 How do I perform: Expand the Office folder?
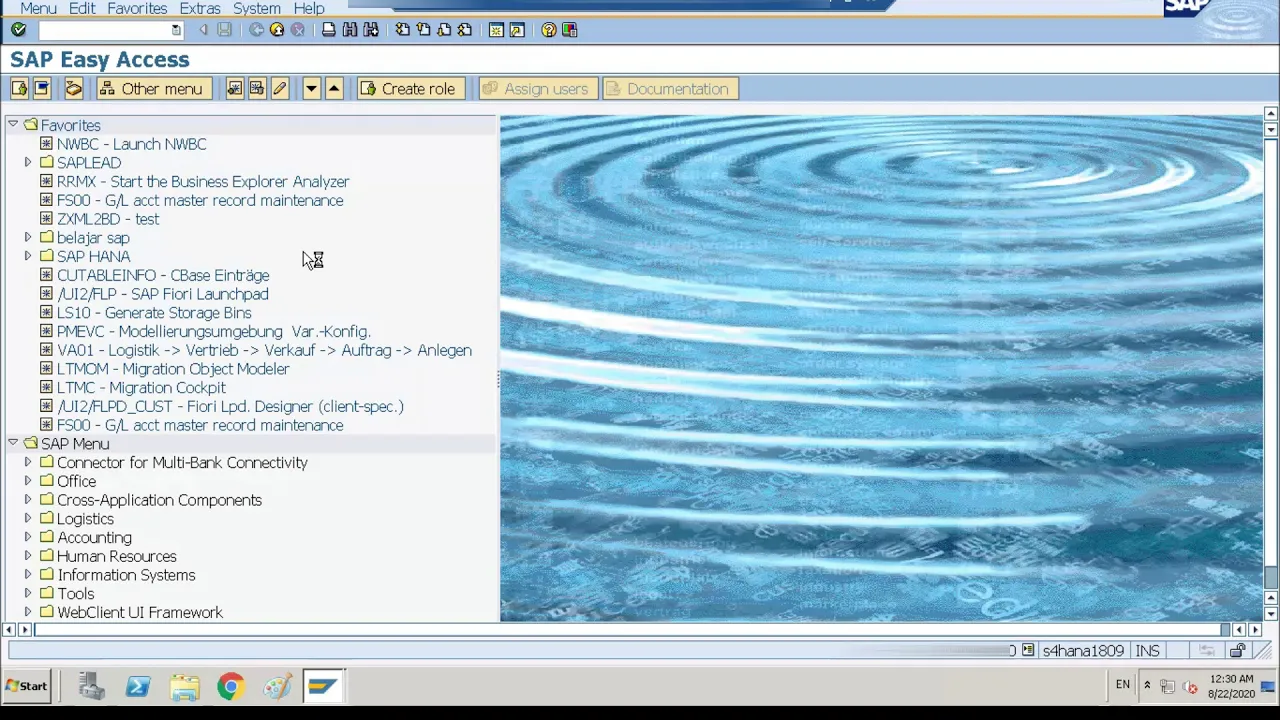pyautogui.click(x=28, y=481)
